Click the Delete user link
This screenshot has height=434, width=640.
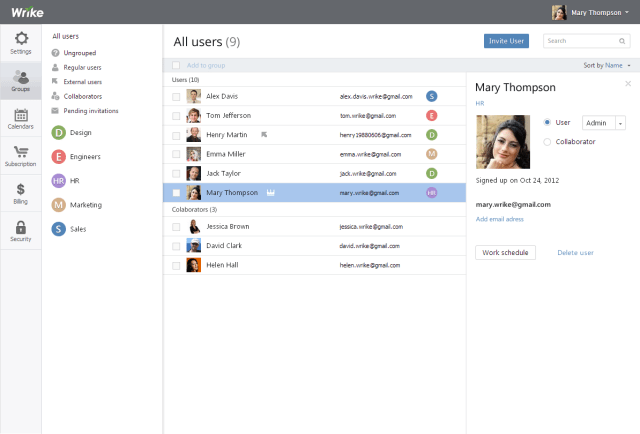(x=576, y=253)
